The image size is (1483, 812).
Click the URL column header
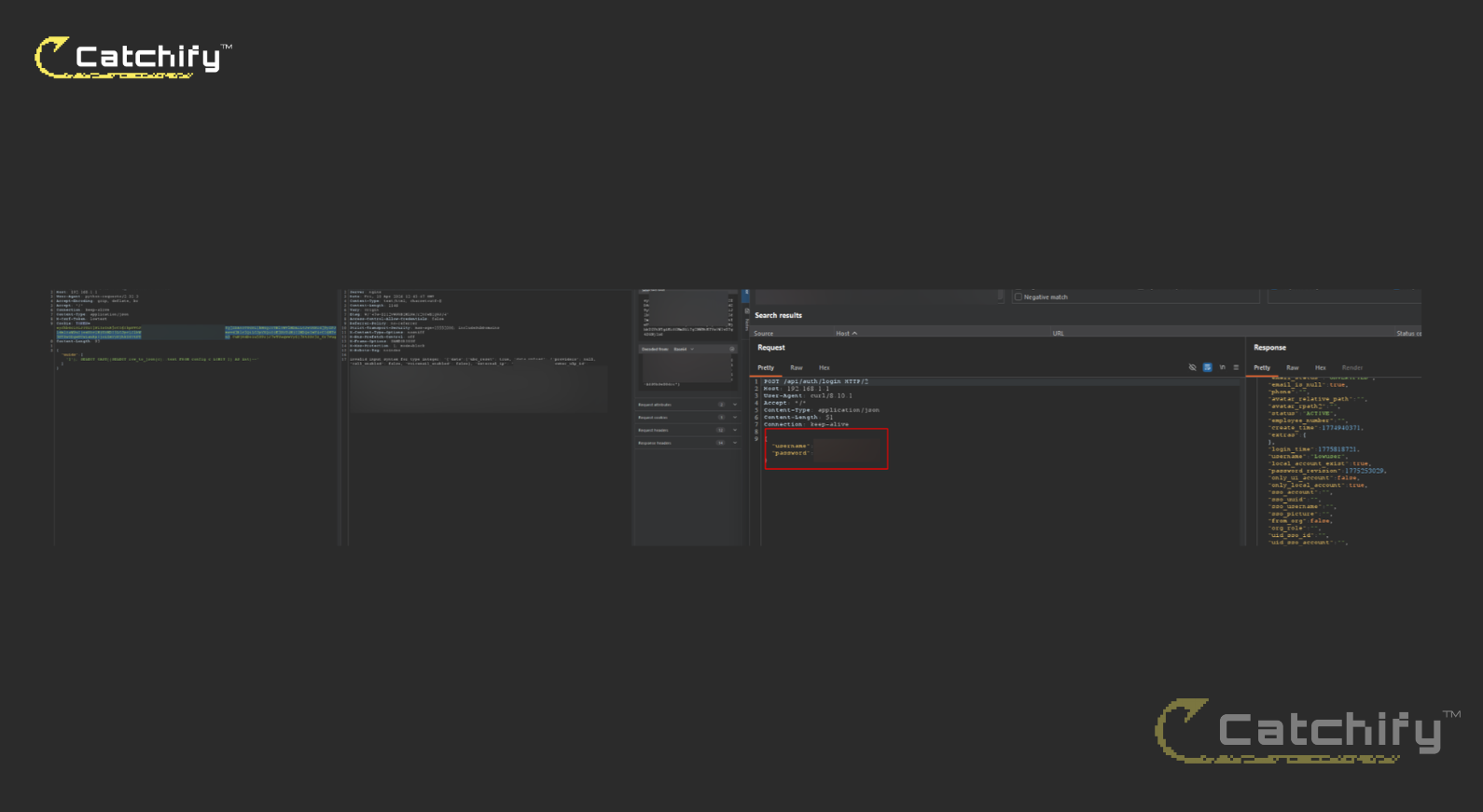(1059, 333)
